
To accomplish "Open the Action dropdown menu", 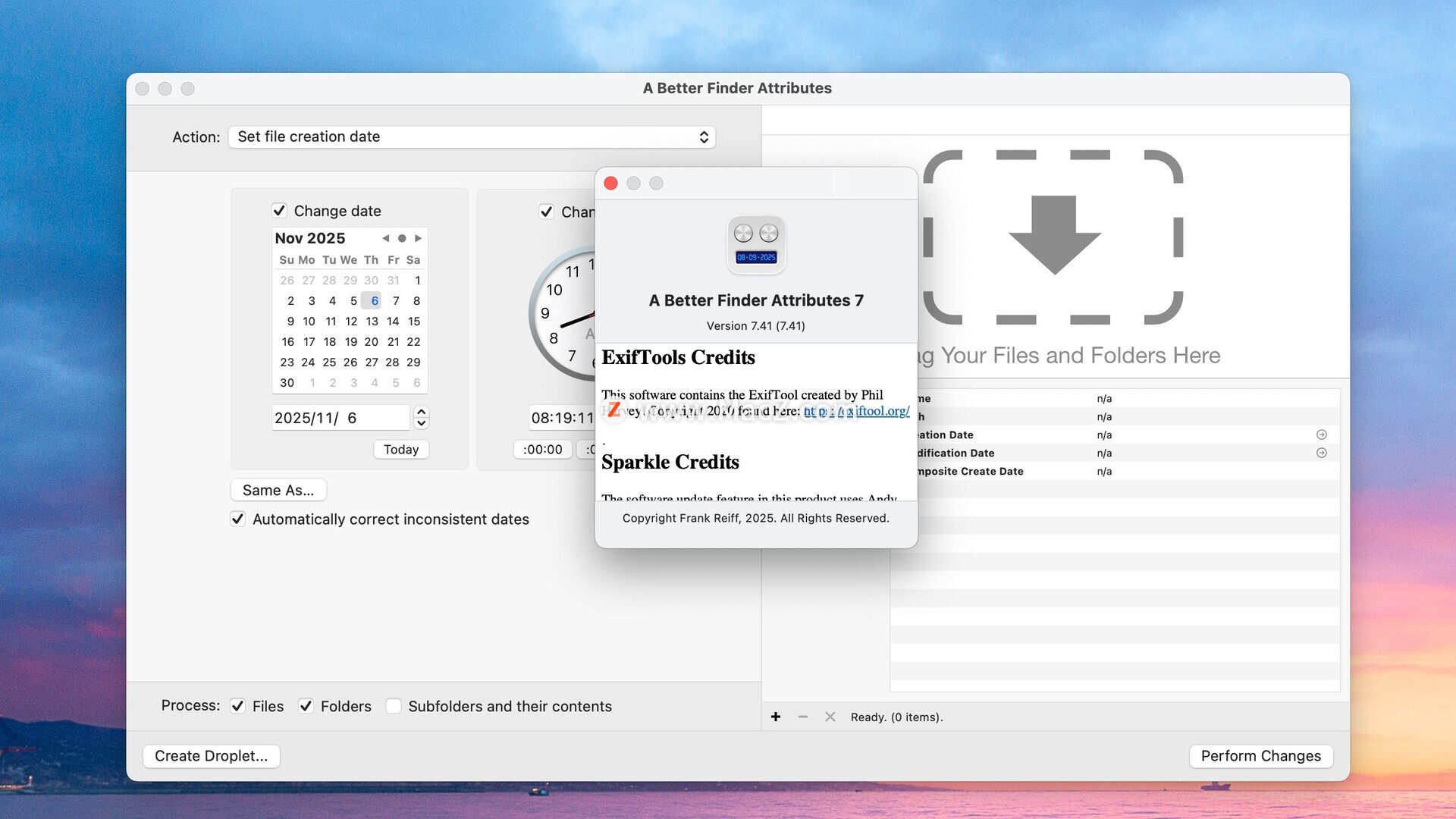I will (472, 136).
